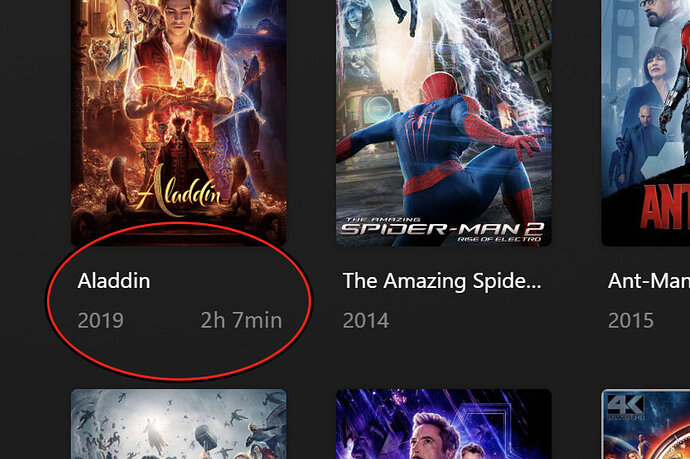Viewport: 690px width, 459px height.
Task: Select the 2019 release year under Aladdin
Action: pos(100,320)
